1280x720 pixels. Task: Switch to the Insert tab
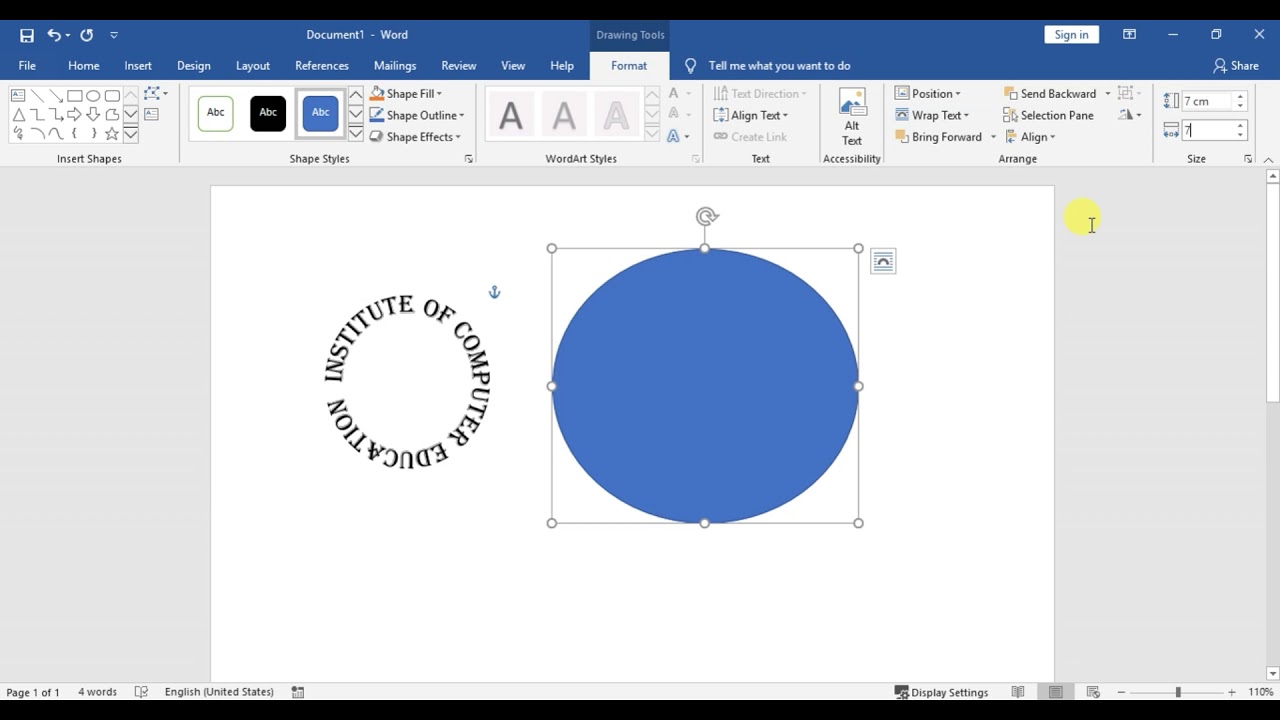[x=138, y=66]
